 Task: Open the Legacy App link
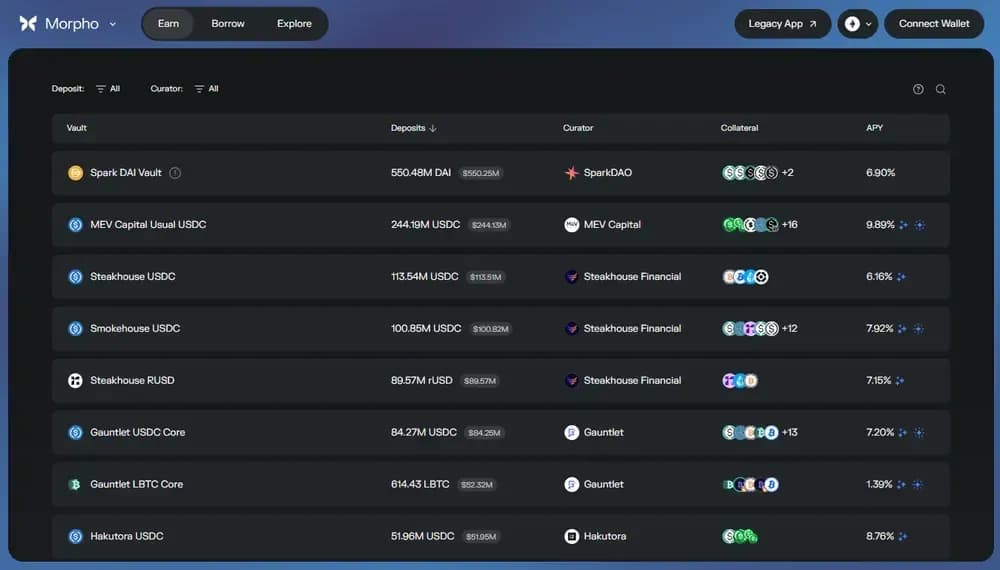coord(783,24)
